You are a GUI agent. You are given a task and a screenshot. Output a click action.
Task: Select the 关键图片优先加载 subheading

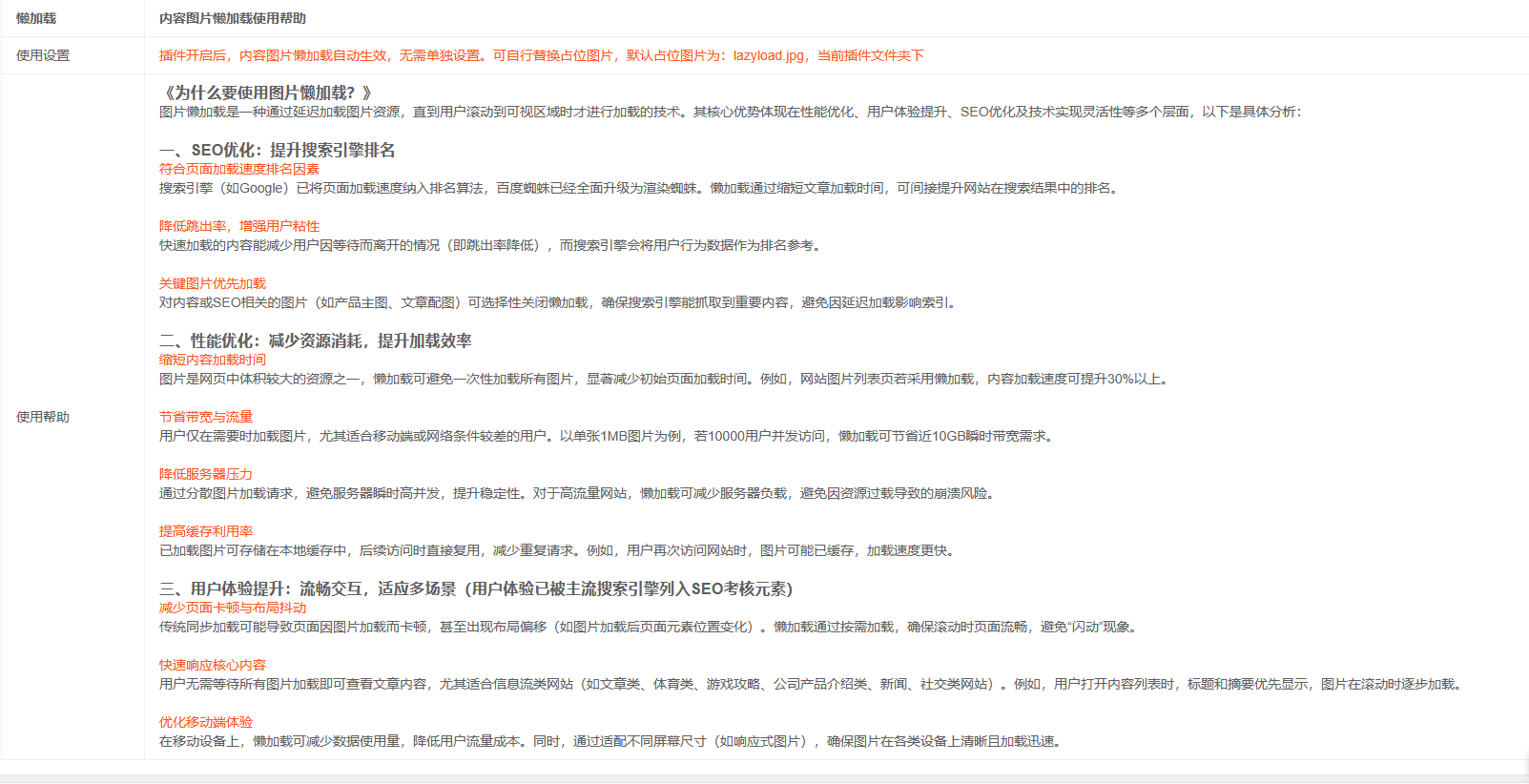212,283
